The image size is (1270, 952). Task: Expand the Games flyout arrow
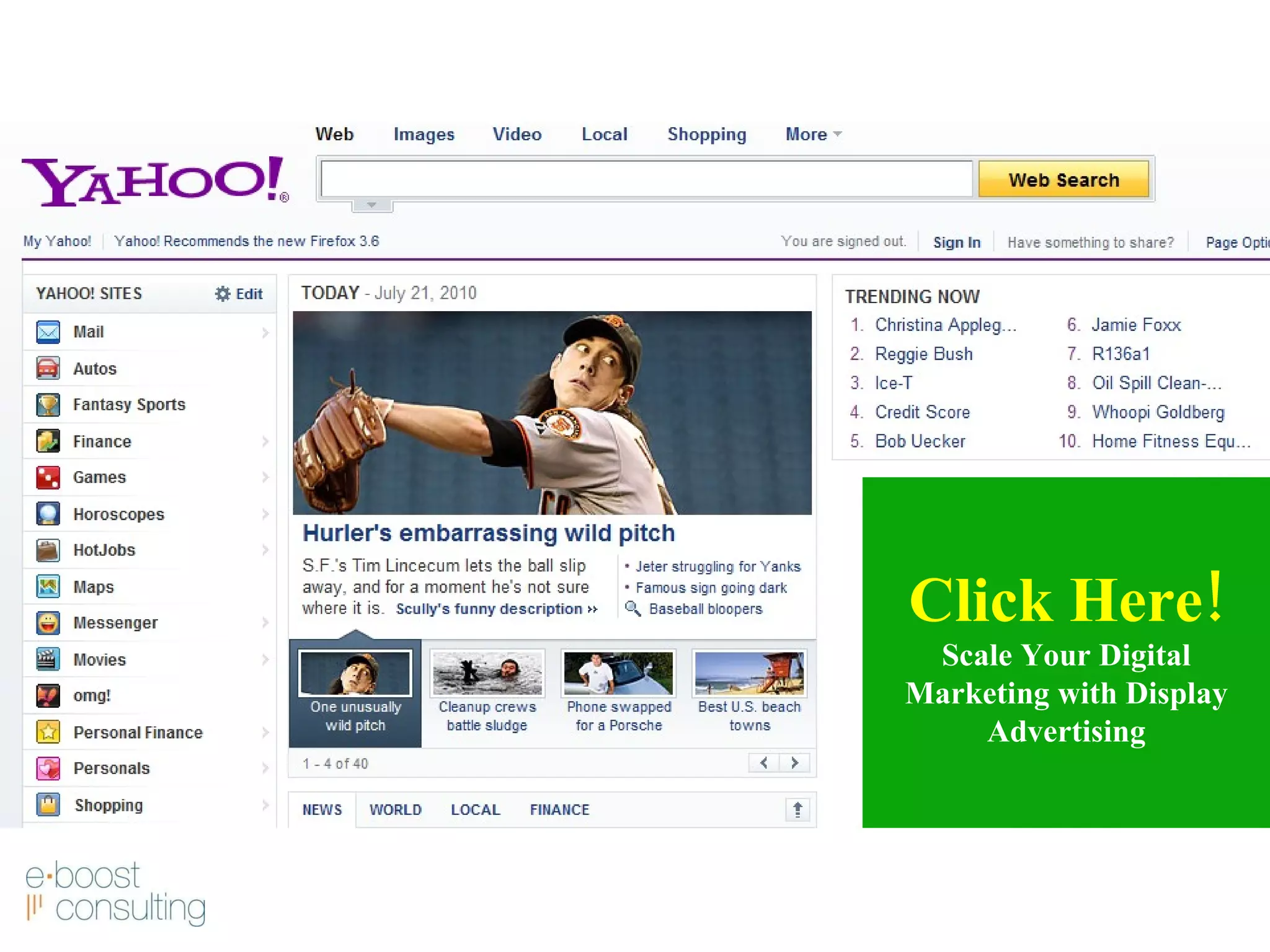coord(265,477)
